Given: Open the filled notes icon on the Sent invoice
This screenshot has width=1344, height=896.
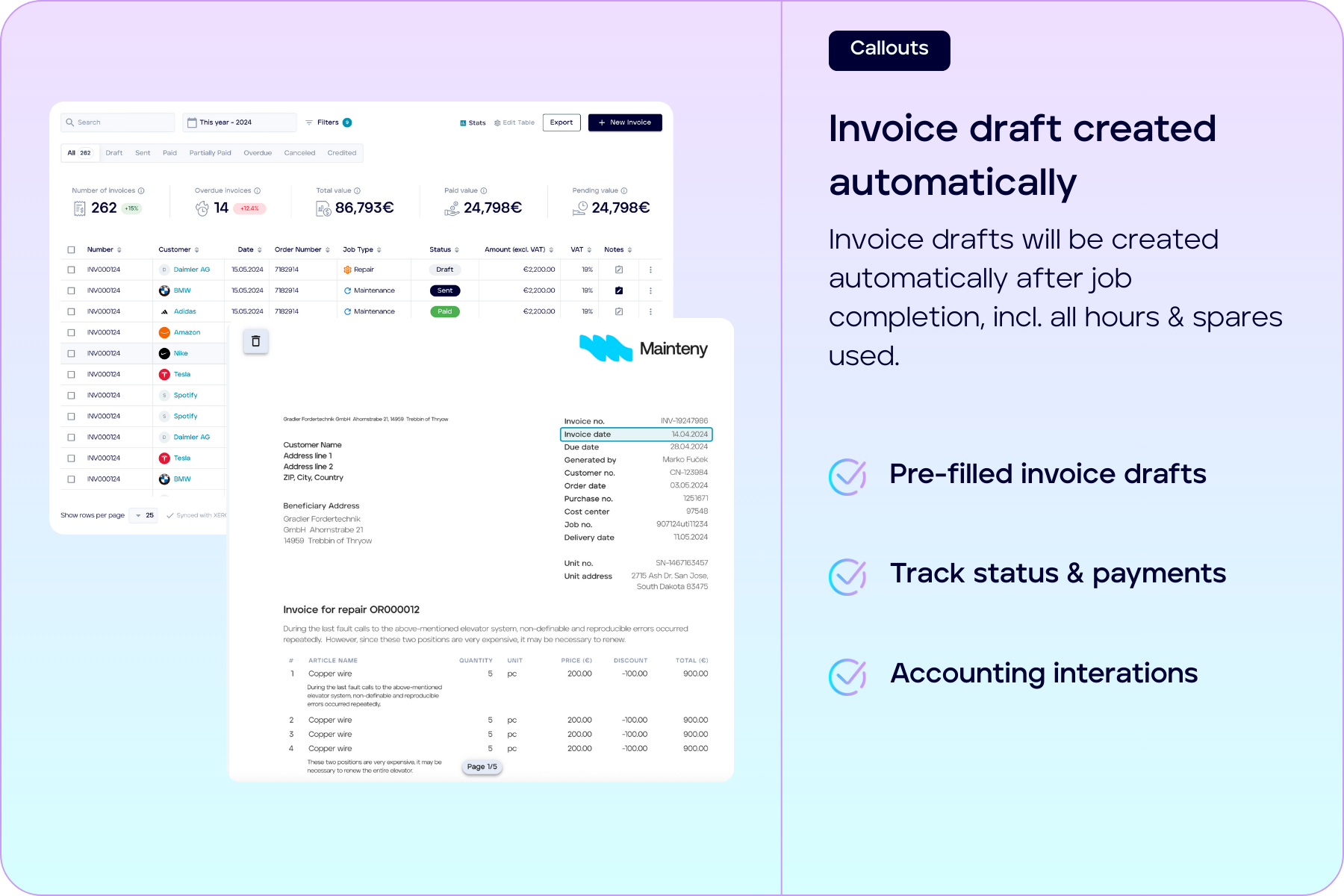Looking at the screenshot, I should (x=619, y=290).
